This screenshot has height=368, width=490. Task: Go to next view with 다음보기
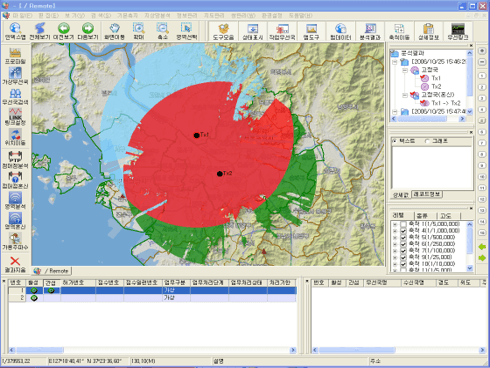tap(88, 31)
